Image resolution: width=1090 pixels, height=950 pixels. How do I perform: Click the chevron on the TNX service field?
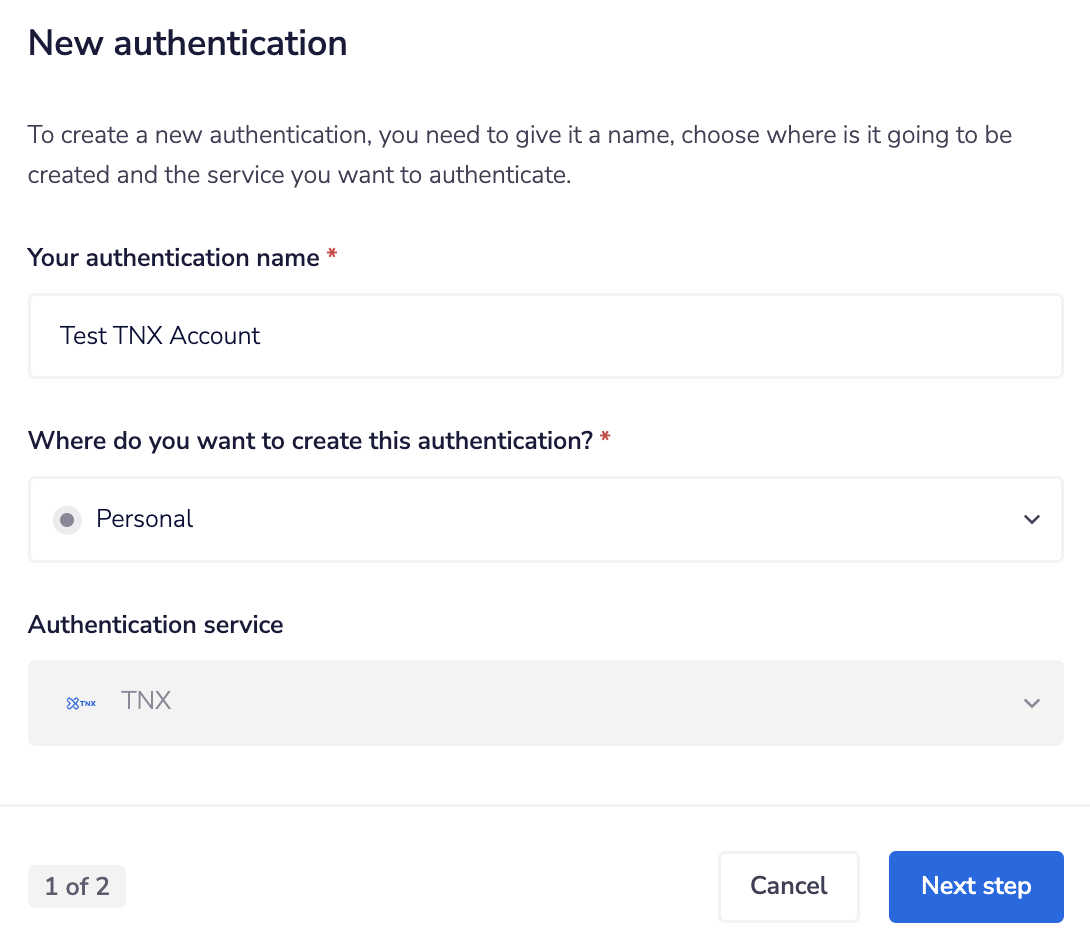(1031, 703)
